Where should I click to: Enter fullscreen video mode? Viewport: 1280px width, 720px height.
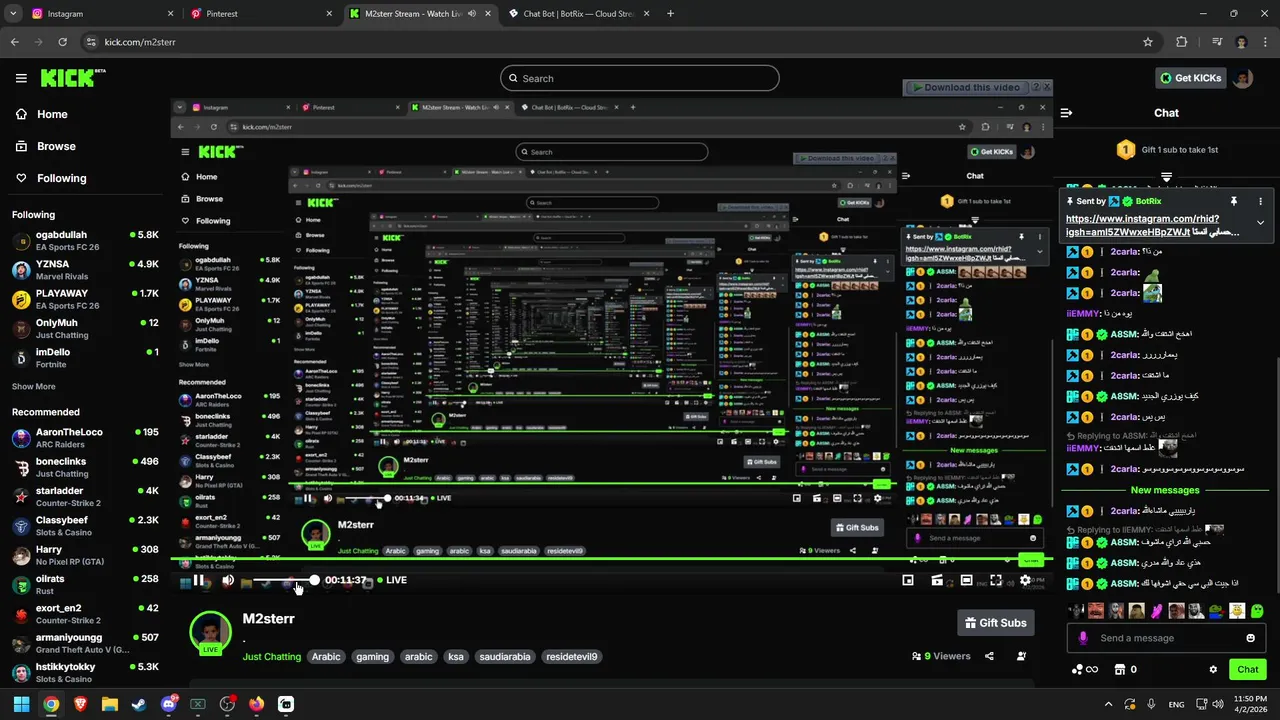996,580
